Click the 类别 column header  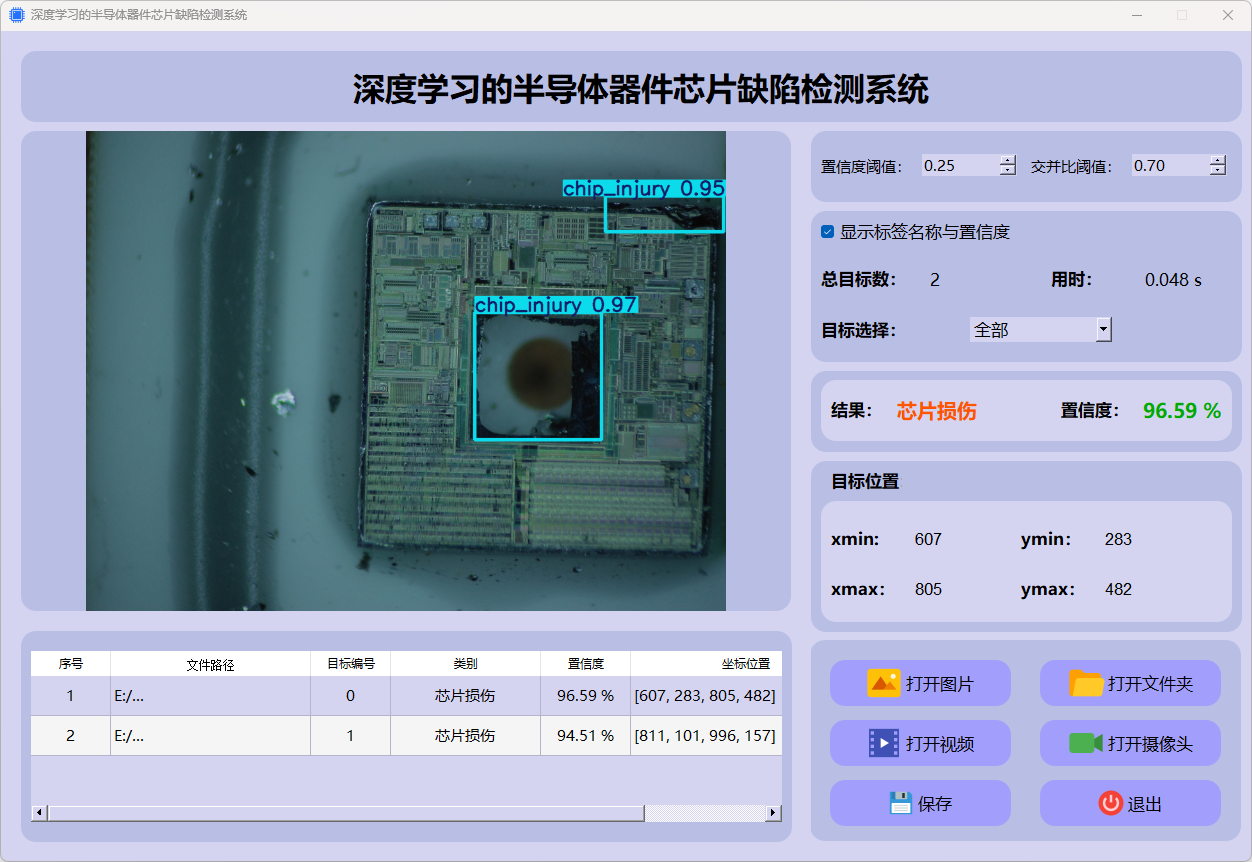tap(465, 664)
